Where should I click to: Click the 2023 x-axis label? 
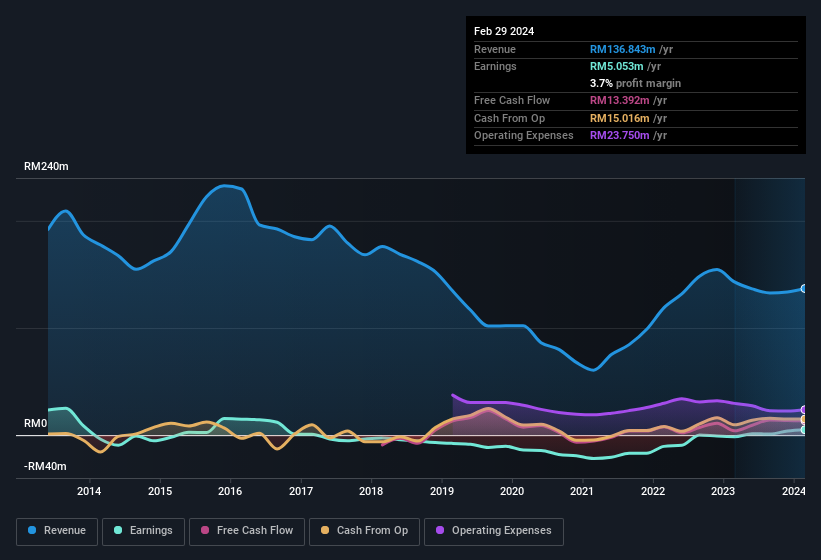723,491
